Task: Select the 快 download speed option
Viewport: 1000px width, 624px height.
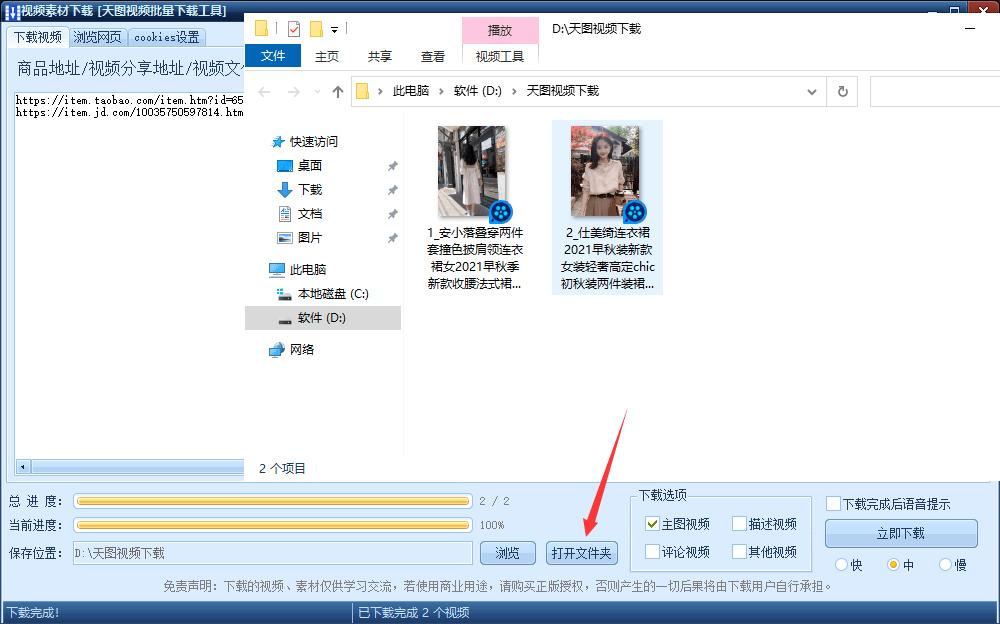Action: pyautogui.click(x=840, y=564)
